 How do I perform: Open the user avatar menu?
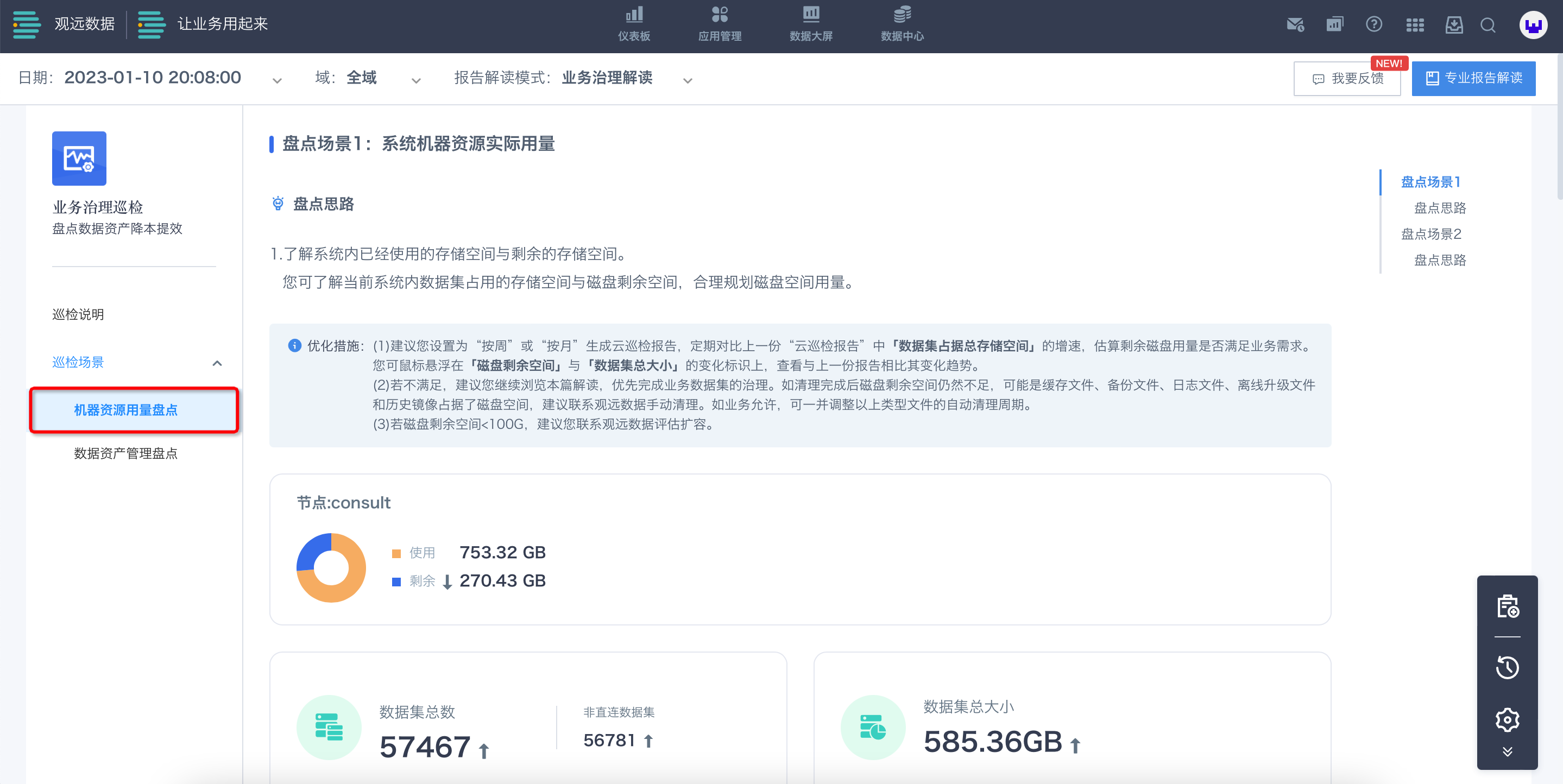[1533, 26]
